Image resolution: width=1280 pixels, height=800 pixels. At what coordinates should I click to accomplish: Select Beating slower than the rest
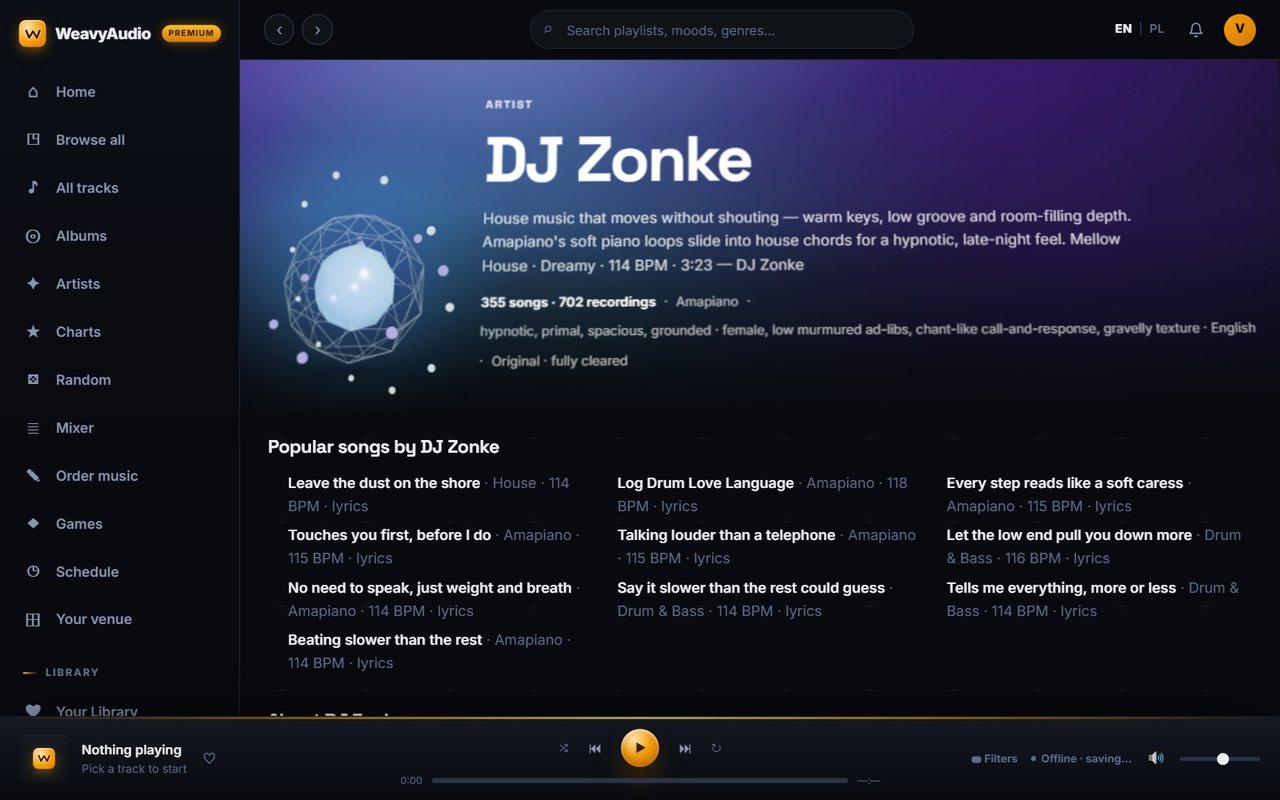tap(385, 640)
